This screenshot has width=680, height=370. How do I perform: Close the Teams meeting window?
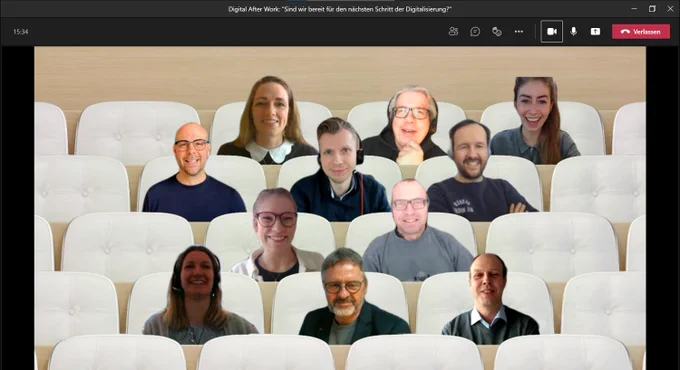670,8
